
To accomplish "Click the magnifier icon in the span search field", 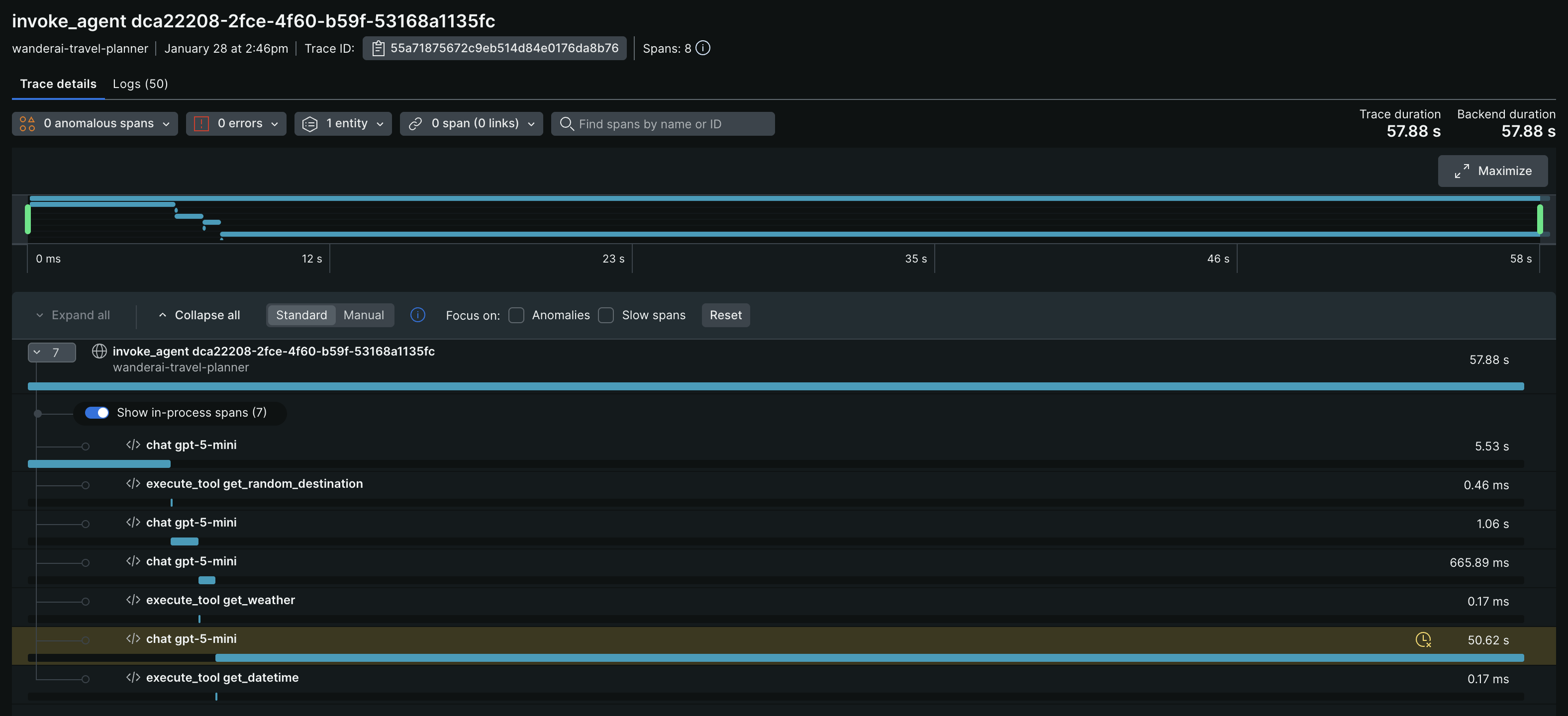I will point(566,123).
